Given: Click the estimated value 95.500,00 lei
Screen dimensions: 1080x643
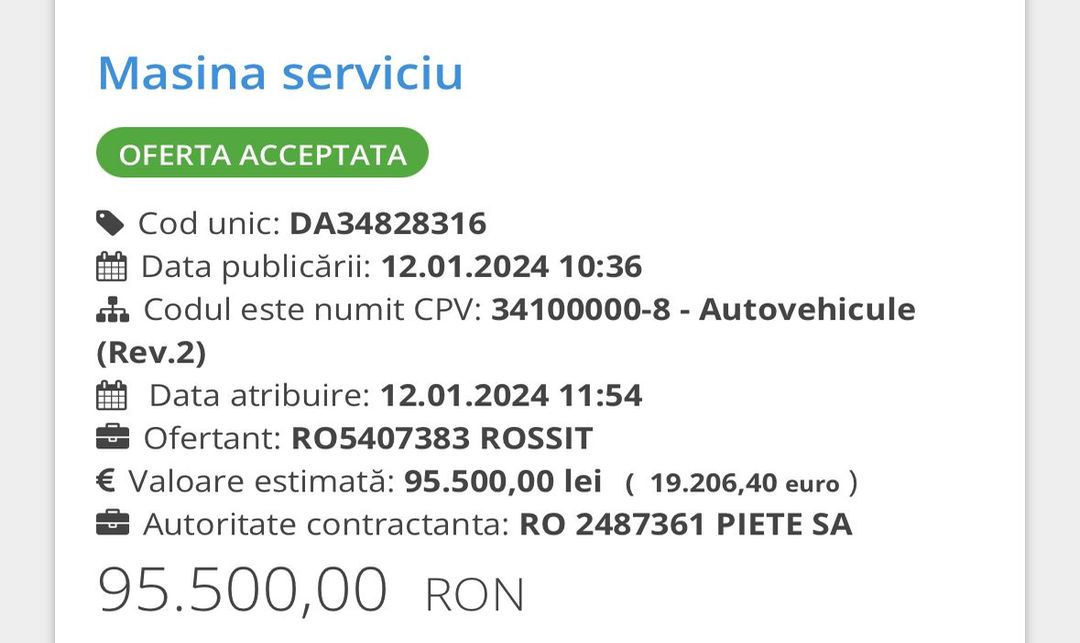Looking at the screenshot, I should point(503,481).
